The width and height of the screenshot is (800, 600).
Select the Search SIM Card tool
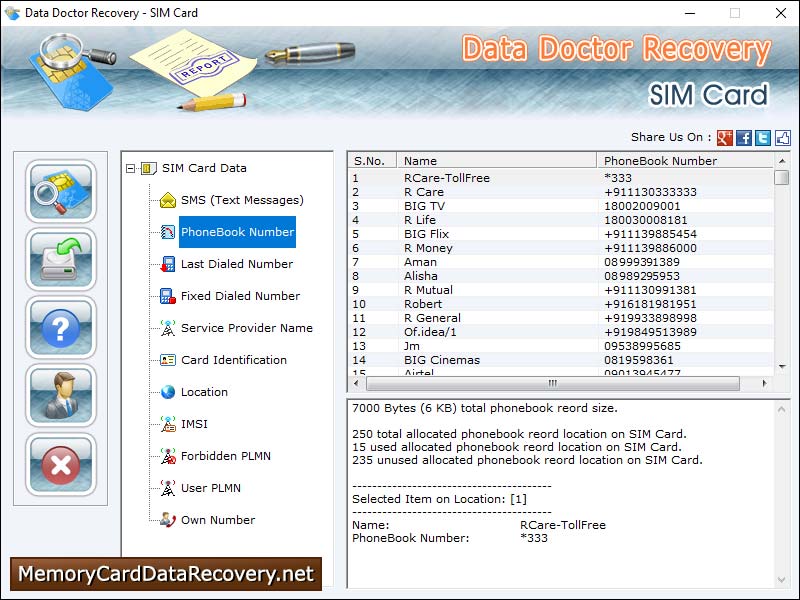tap(60, 192)
